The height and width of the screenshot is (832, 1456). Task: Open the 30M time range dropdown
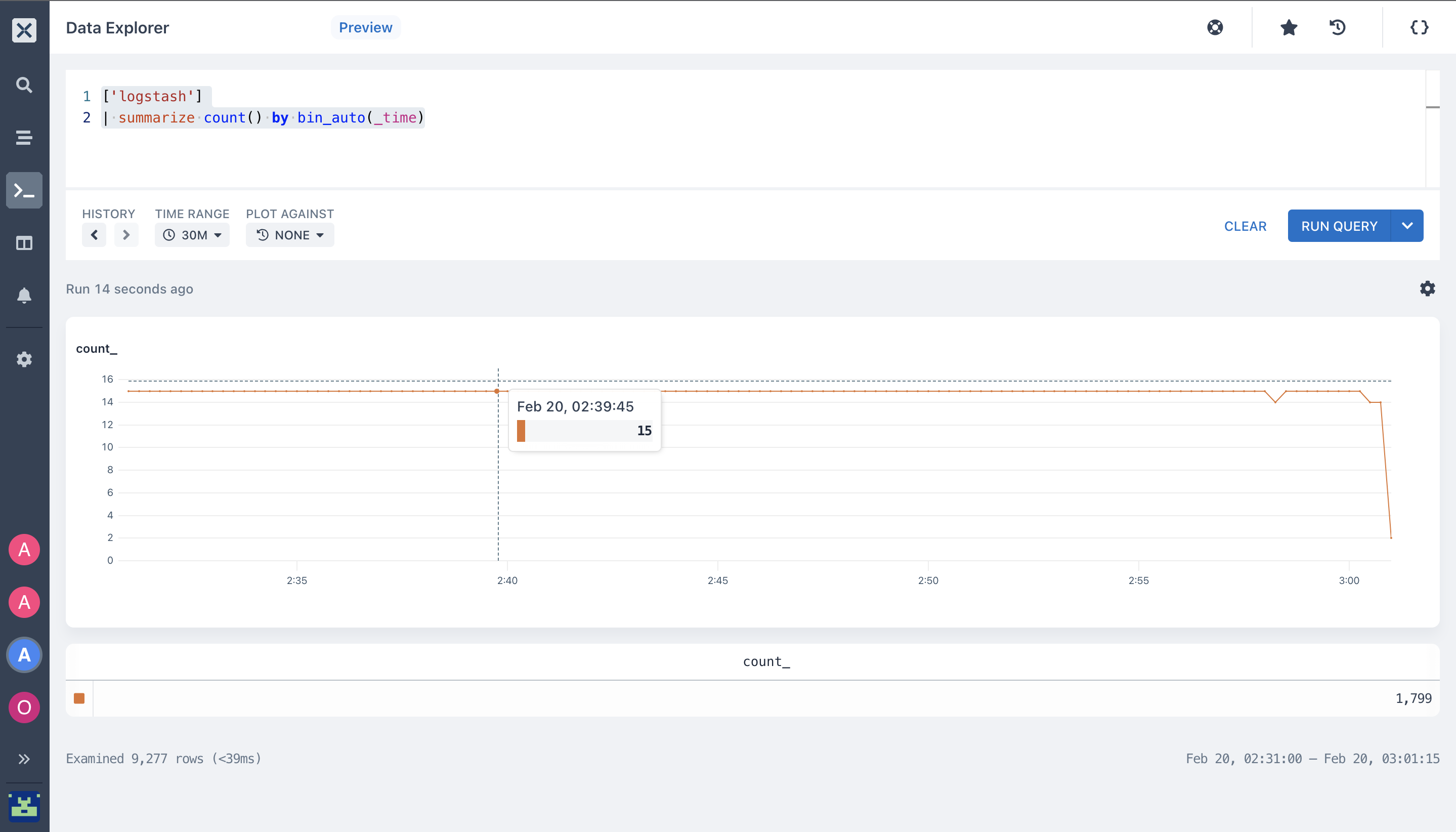(192, 235)
